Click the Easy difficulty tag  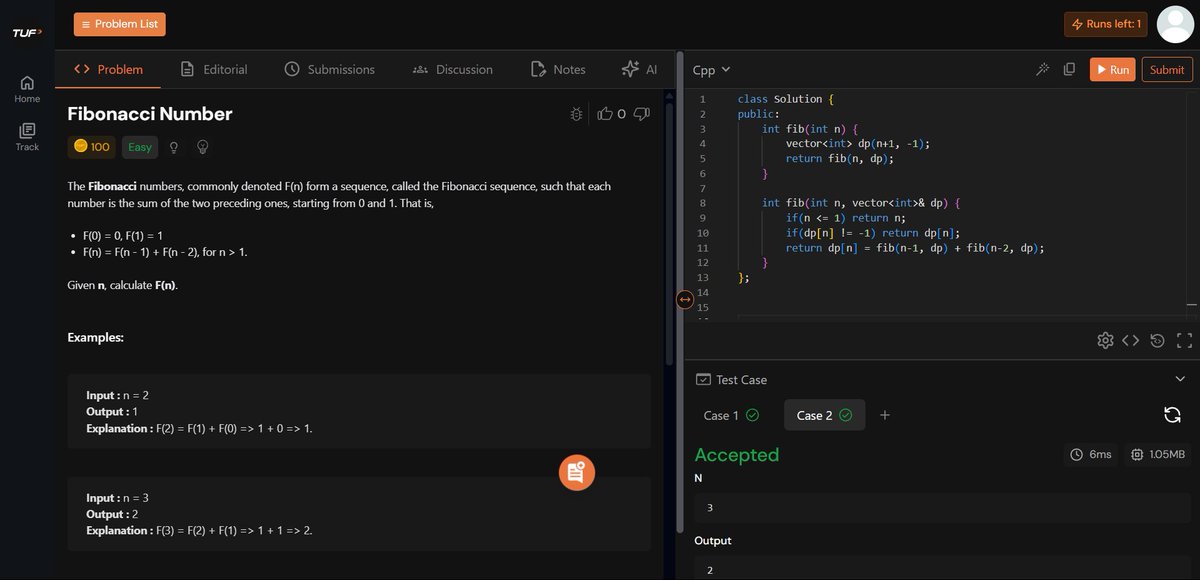(140, 147)
